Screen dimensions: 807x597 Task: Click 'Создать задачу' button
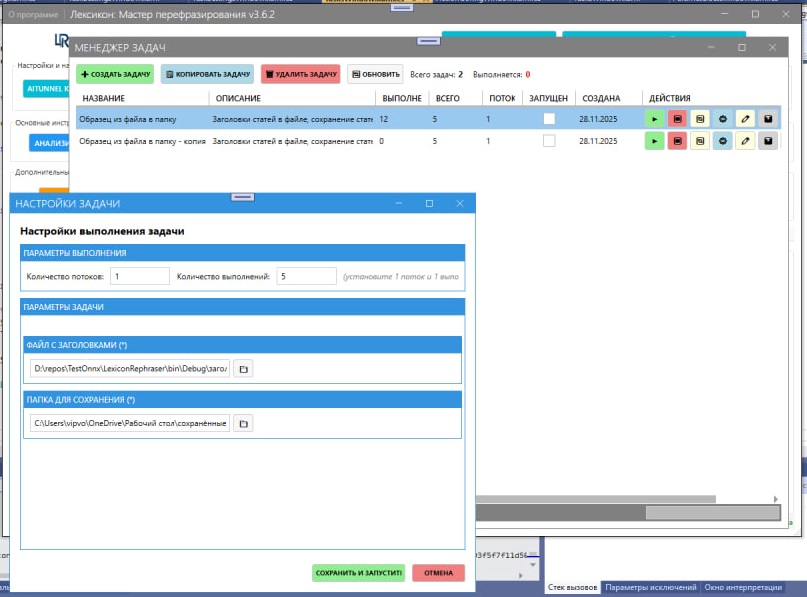[115, 74]
